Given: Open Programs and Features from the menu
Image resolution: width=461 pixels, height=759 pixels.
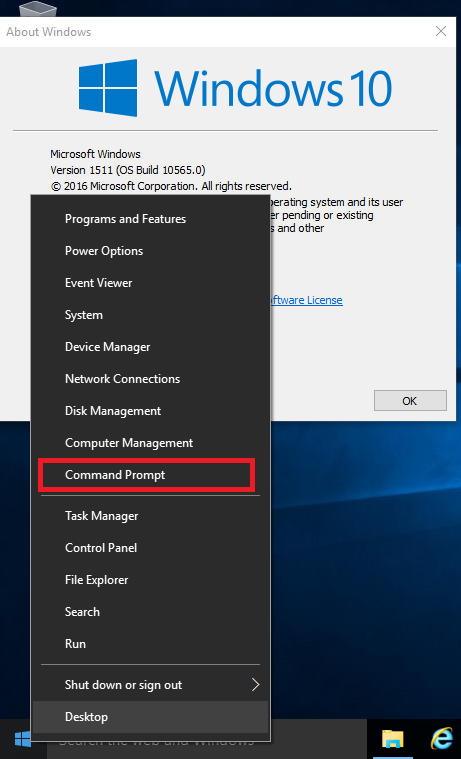Looking at the screenshot, I should (150, 219).
